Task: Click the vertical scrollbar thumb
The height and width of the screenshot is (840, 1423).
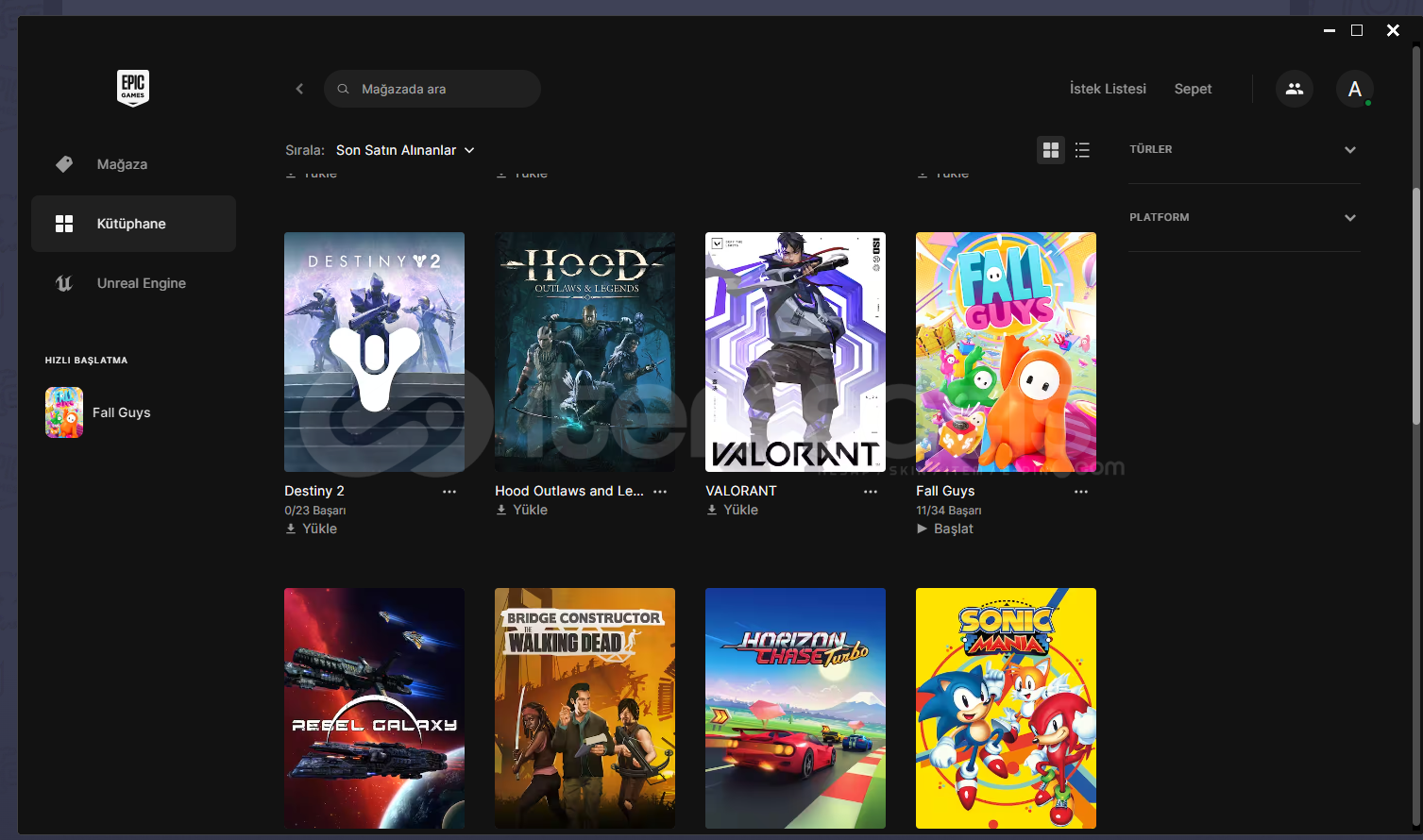Action: (1416, 306)
